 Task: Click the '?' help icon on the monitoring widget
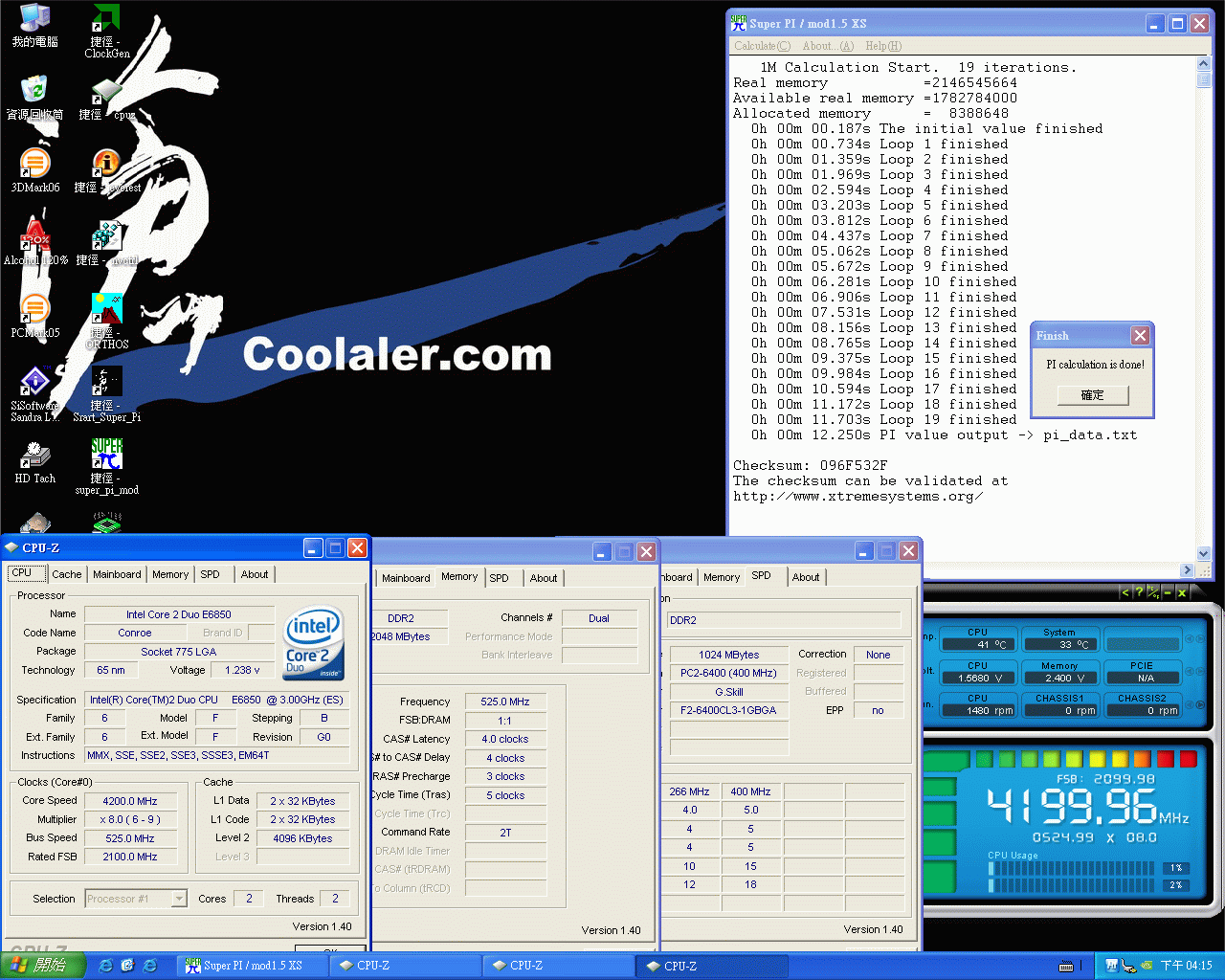coord(1139,592)
